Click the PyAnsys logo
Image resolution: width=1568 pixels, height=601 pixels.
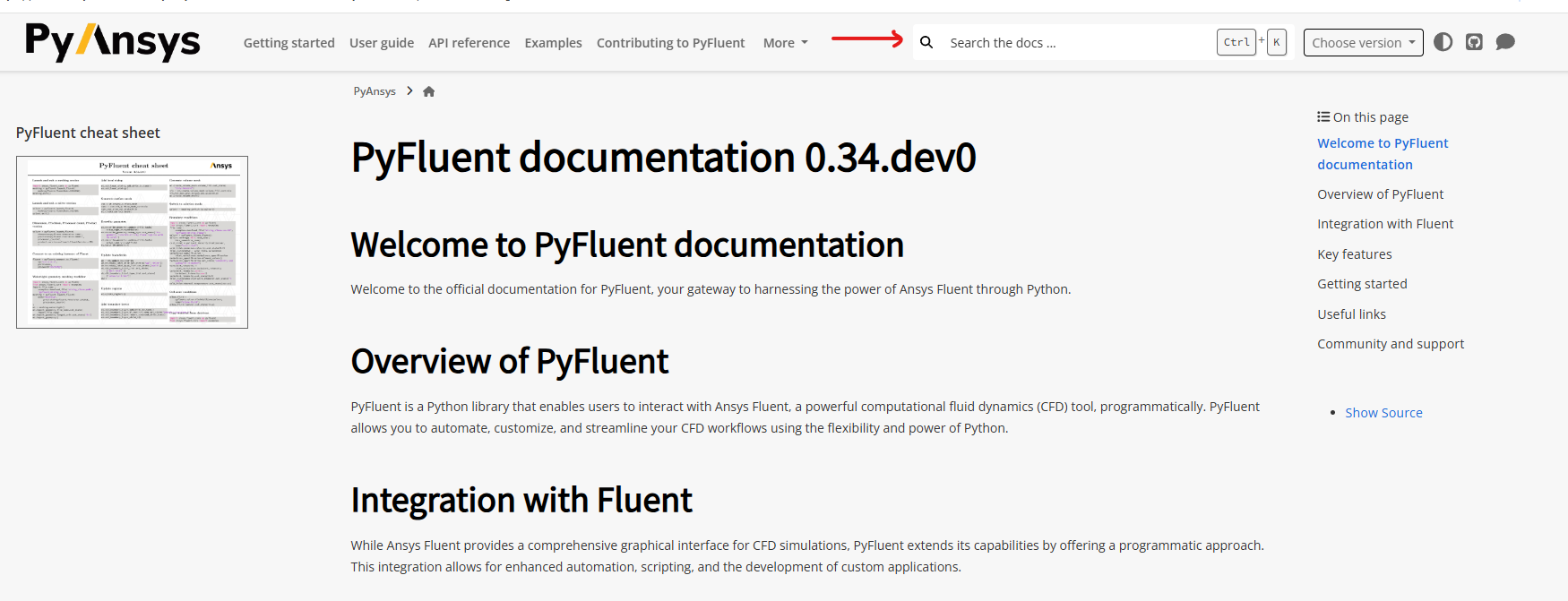pyautogui.click(x=113, y=42)
